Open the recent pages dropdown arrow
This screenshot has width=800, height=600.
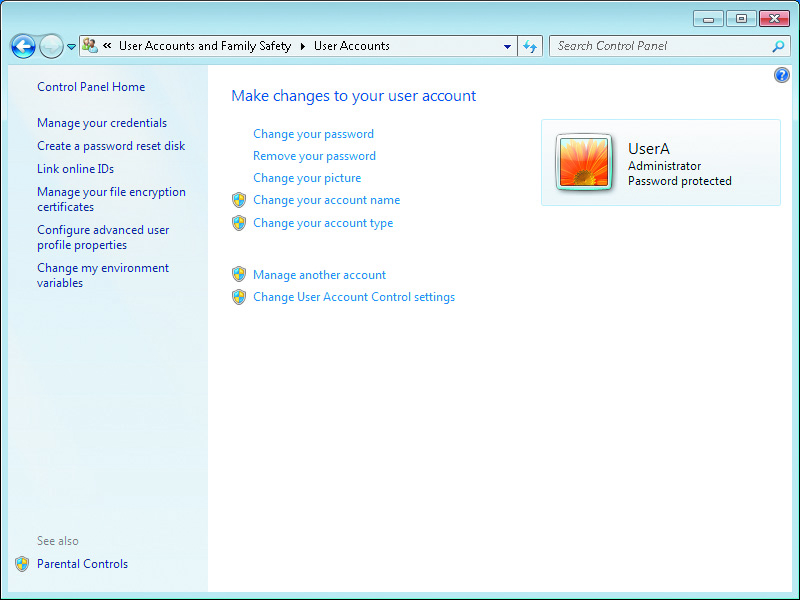pos(71,46)
